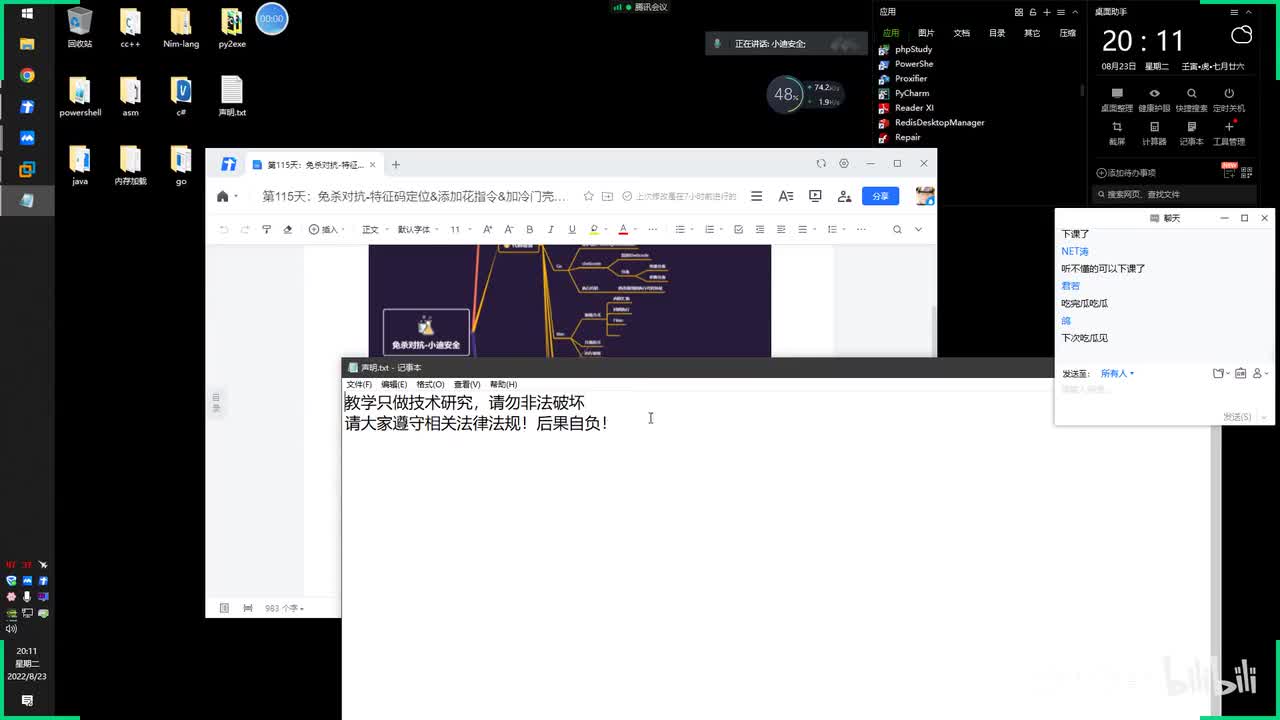Open Notepad 文件(F) menu
This screenshot has width=1280, height=720.
(359, 384)
